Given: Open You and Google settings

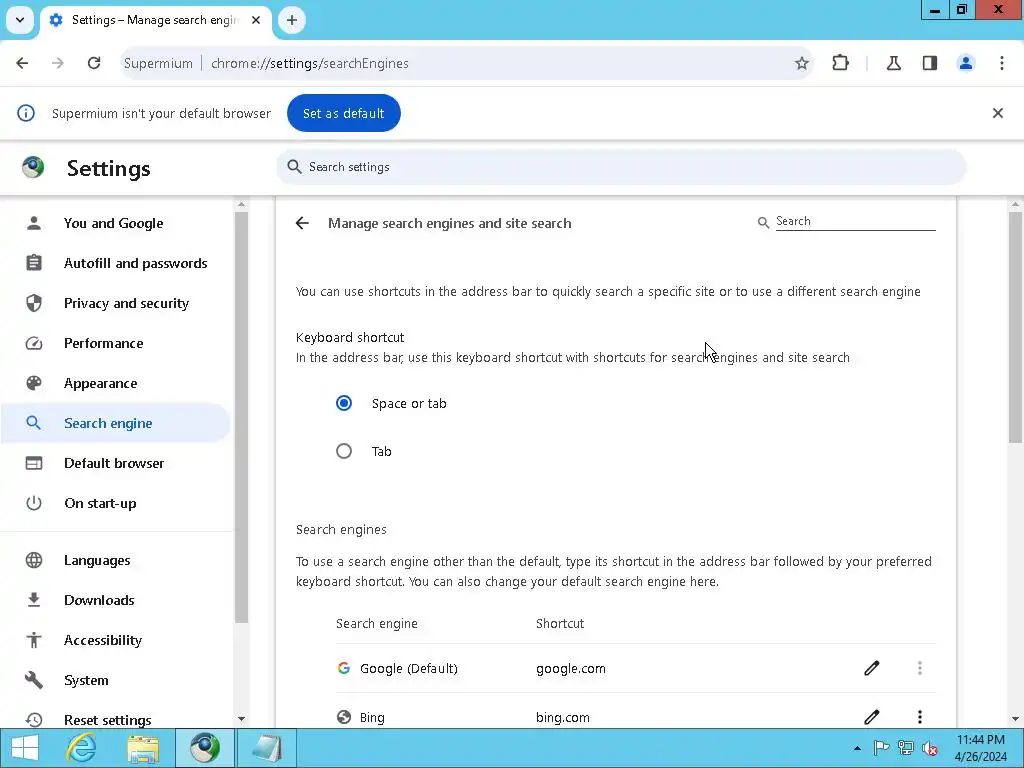Looking at the screenshot, I should (x=116, y=223).
